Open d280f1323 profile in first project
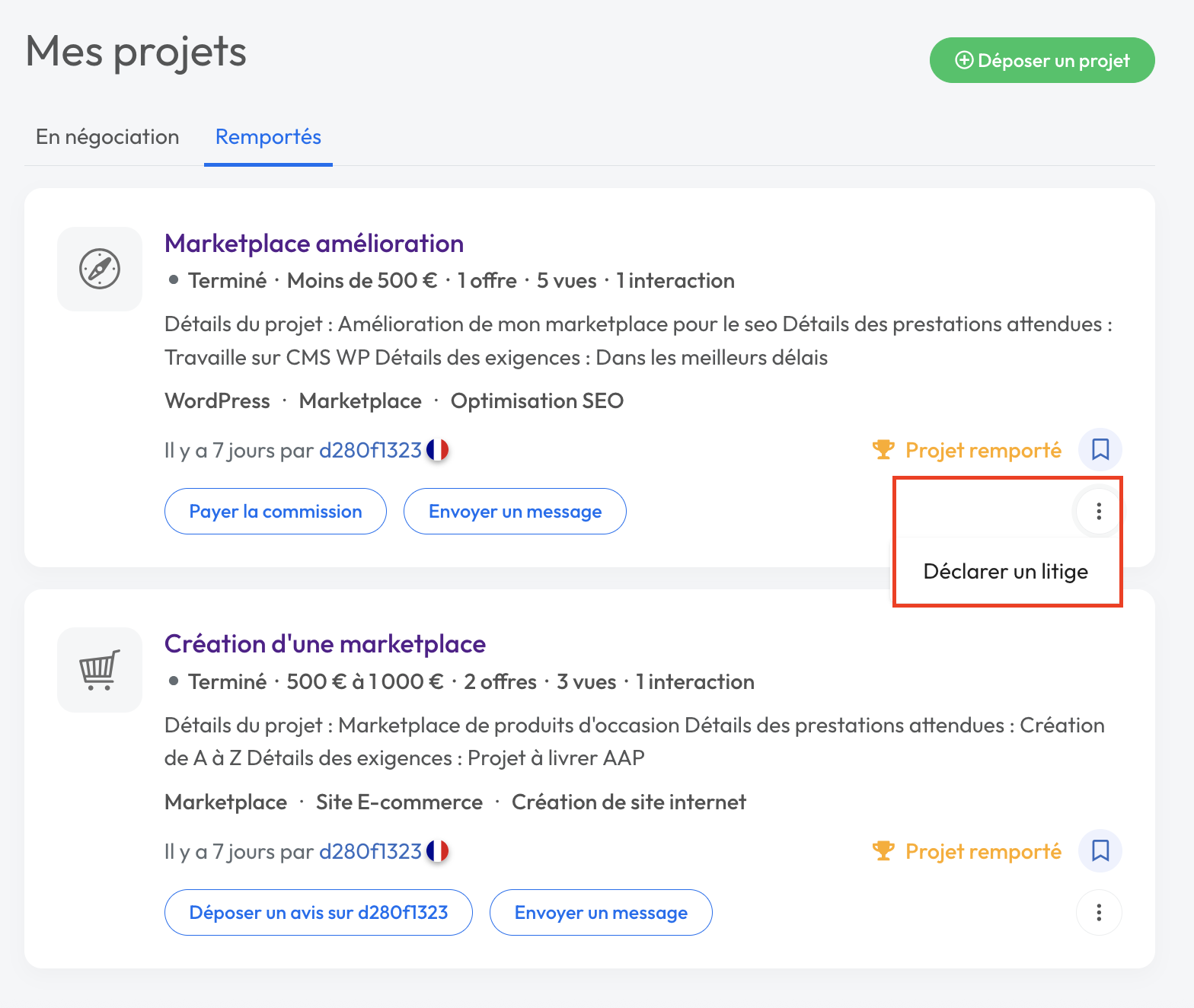The width and height of the screenshot is (1194, 1008). click(370, 451)
